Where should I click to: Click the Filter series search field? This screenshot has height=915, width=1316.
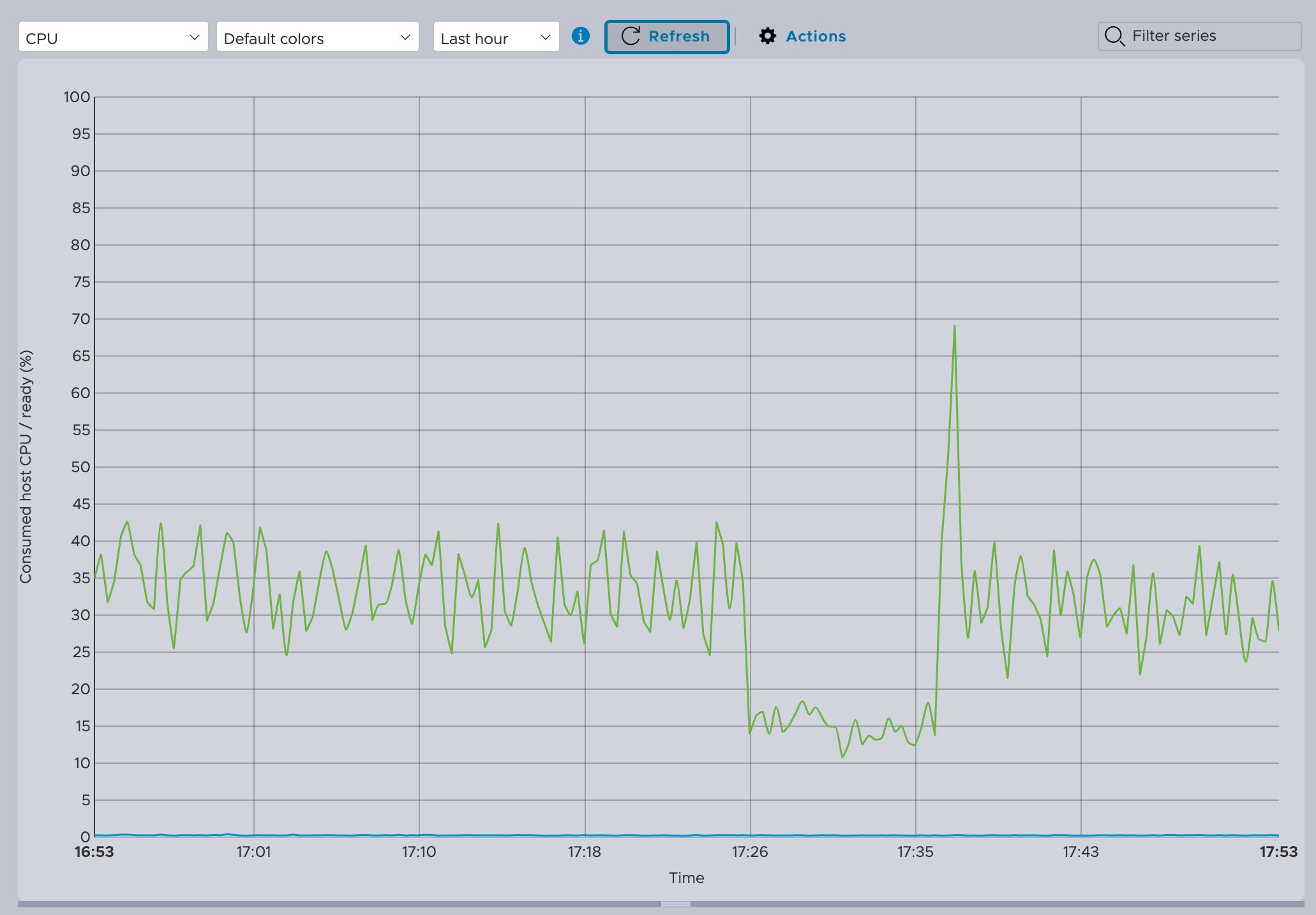pyautogui.click(x=1199, y=36)
